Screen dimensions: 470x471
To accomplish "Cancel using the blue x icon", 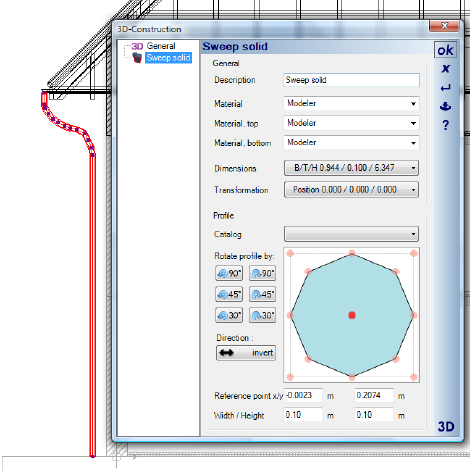I will 445,69.
